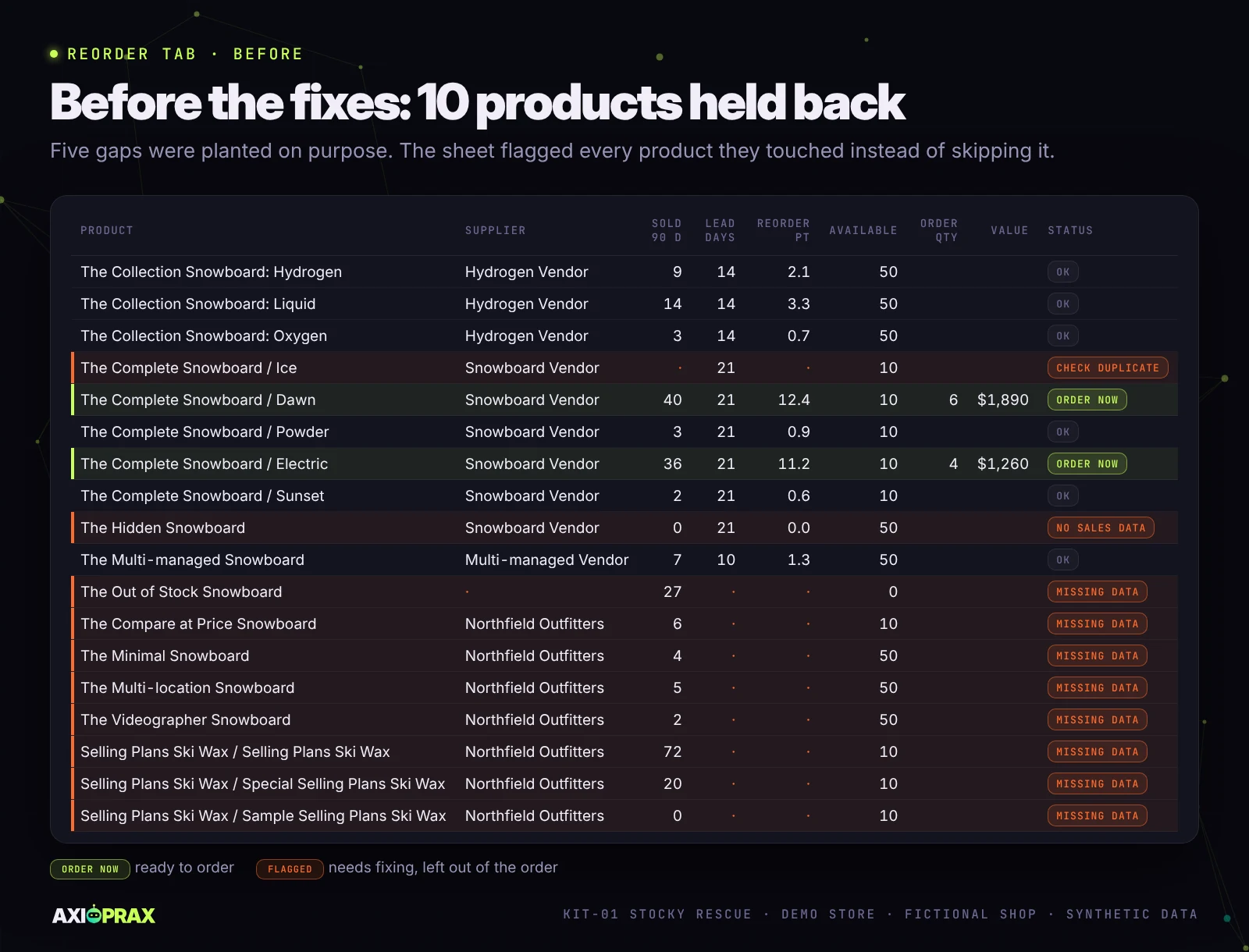Click MISSING DATA badge for Minimal Snowboard
The height and width of the screenshot is (952, 1249).
[x=1098, y=655]
